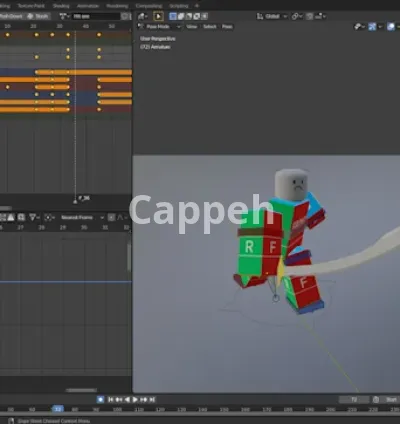400x424 pixels.
Task: Open the Pose menu
Action: 227,26
